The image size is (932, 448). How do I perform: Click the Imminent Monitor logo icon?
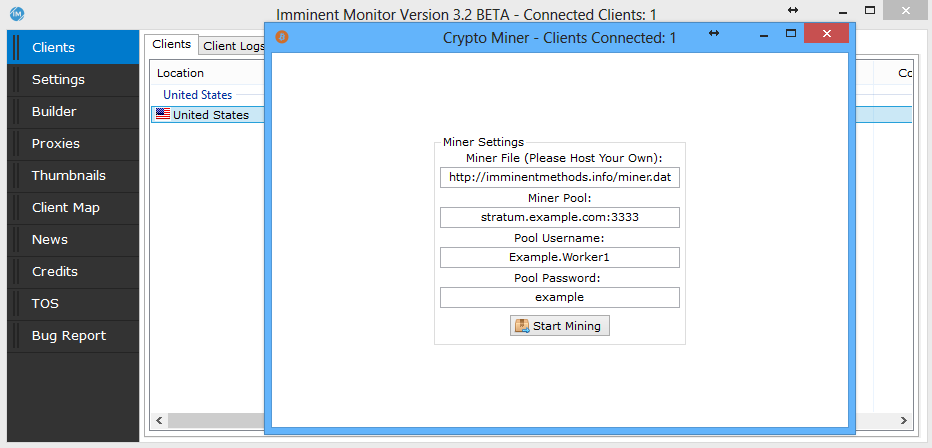click(x=17, y=12)
